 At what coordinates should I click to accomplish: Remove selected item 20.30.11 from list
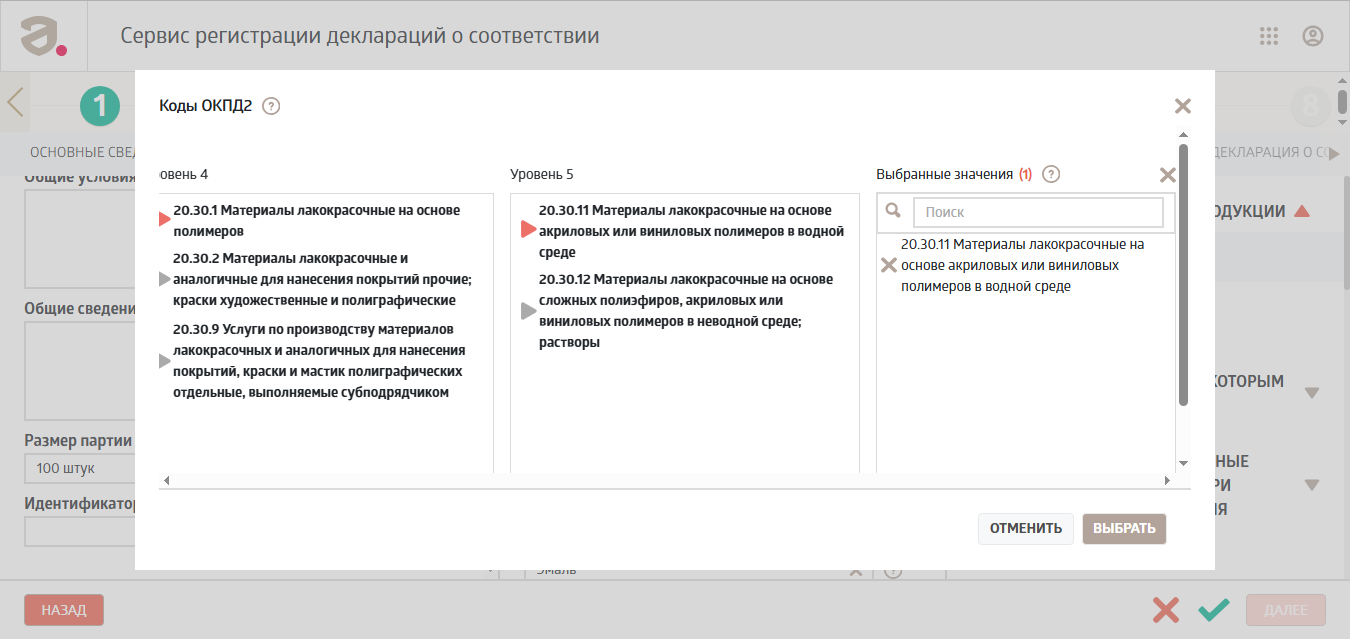(888, 266)
